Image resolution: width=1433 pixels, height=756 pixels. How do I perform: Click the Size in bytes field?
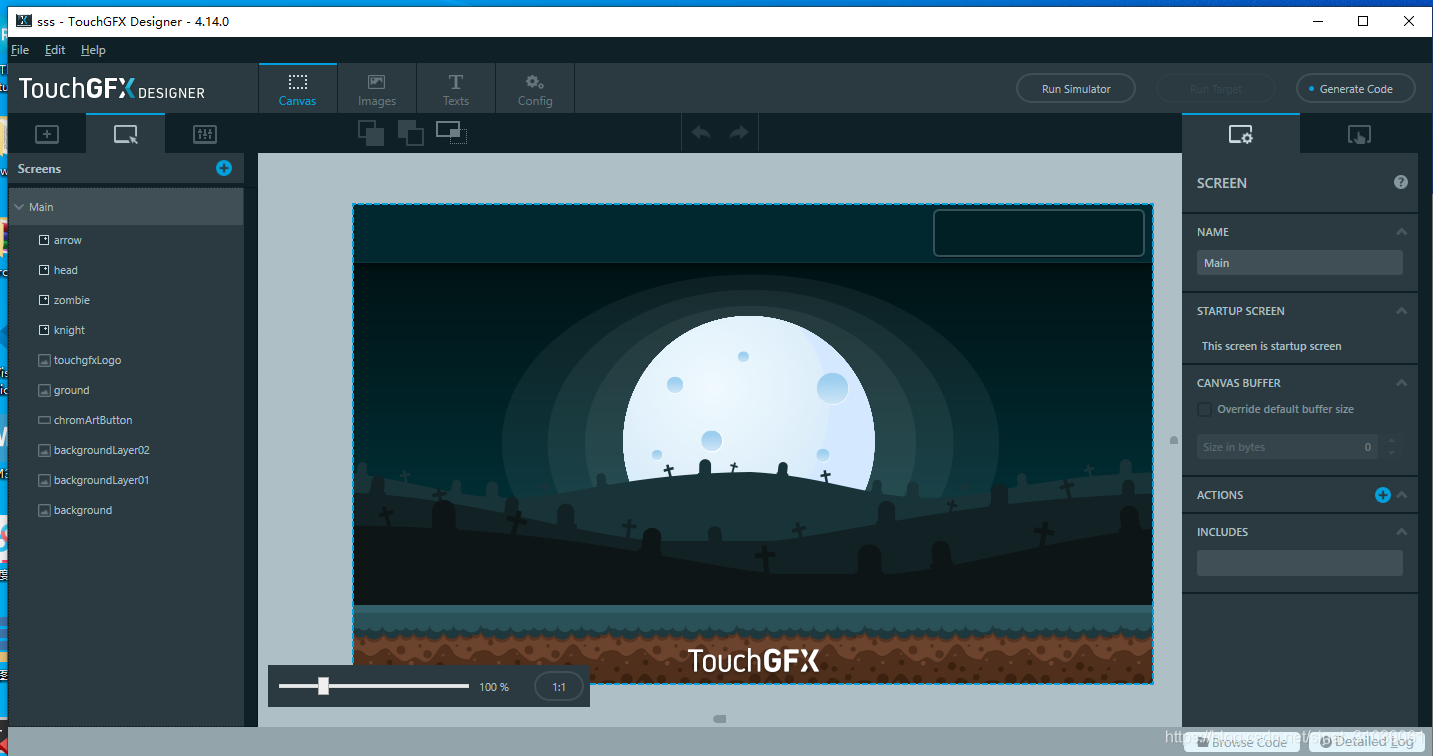click(1288, 447)
